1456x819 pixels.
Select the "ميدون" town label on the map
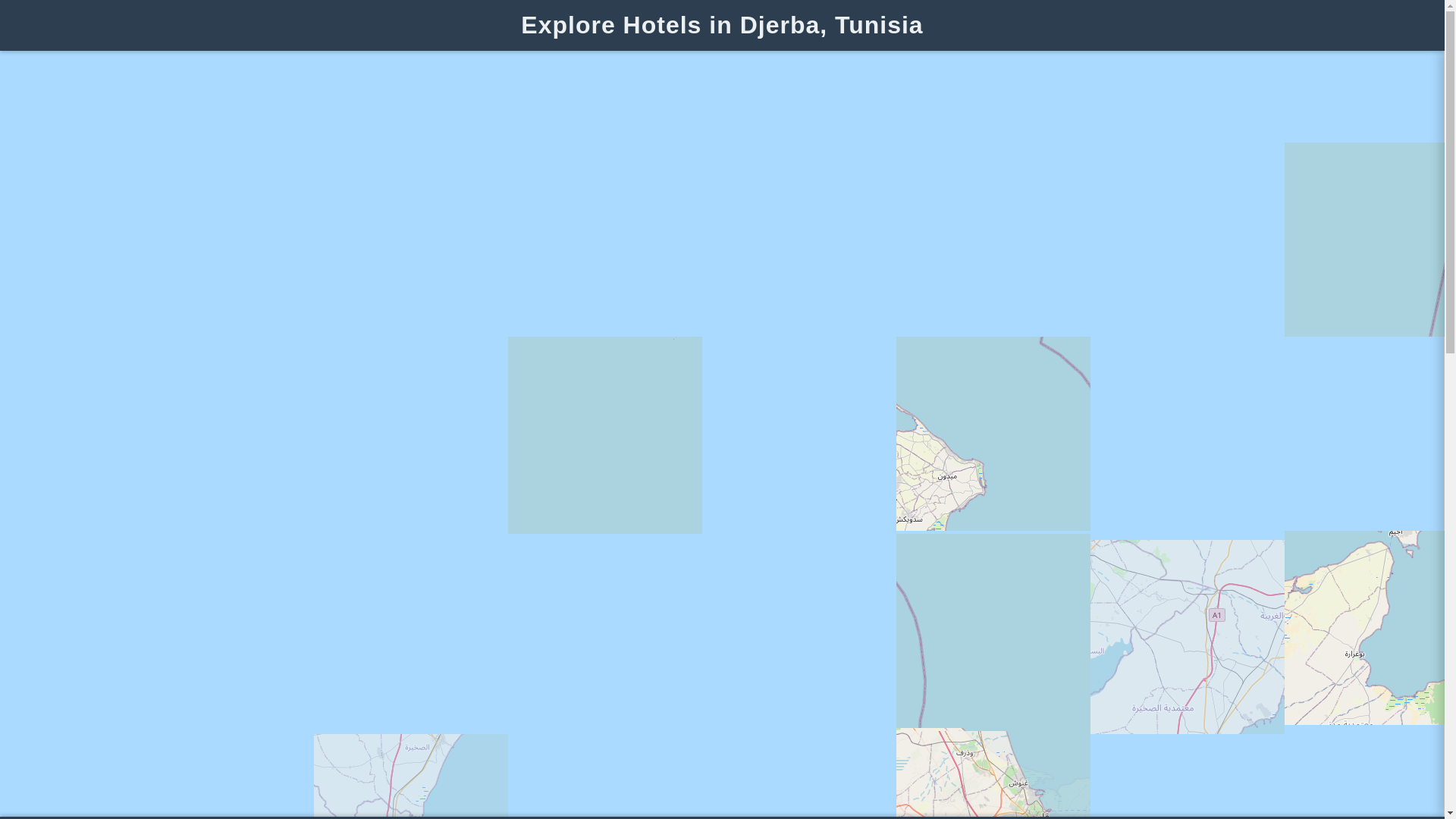947,476
